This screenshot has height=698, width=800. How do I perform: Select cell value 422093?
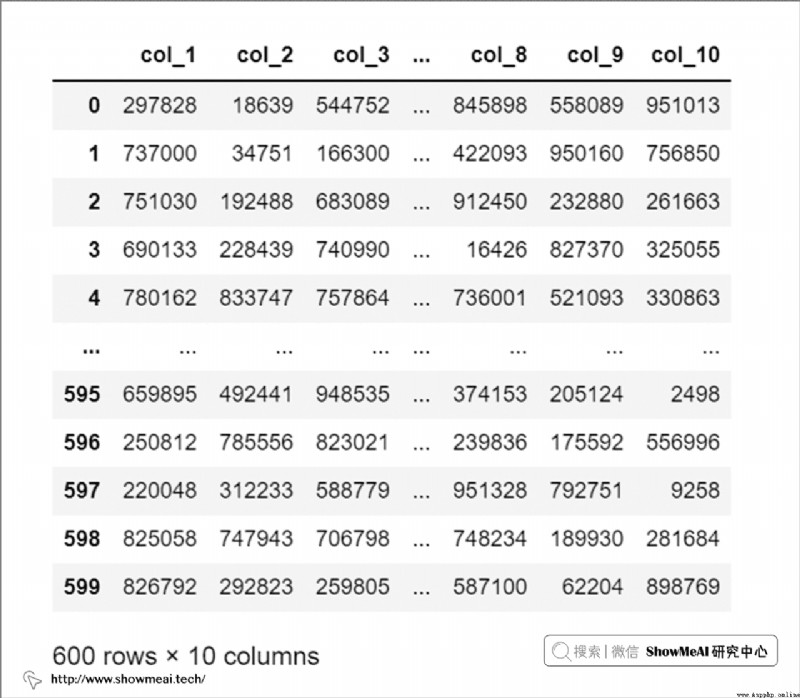(x=490, y=154)
